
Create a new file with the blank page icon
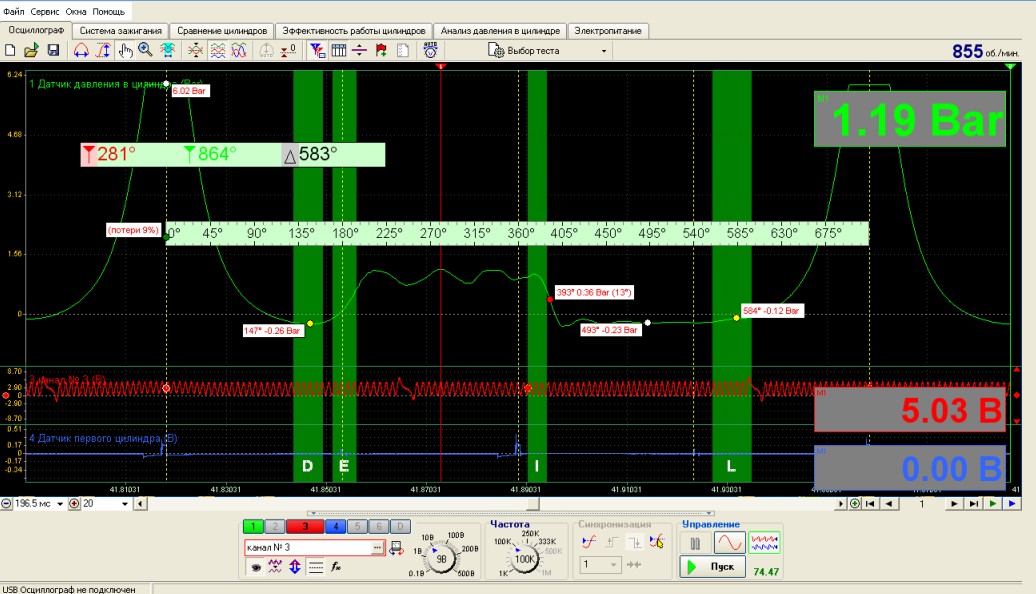pyautogui.click(x=10, y=50)
